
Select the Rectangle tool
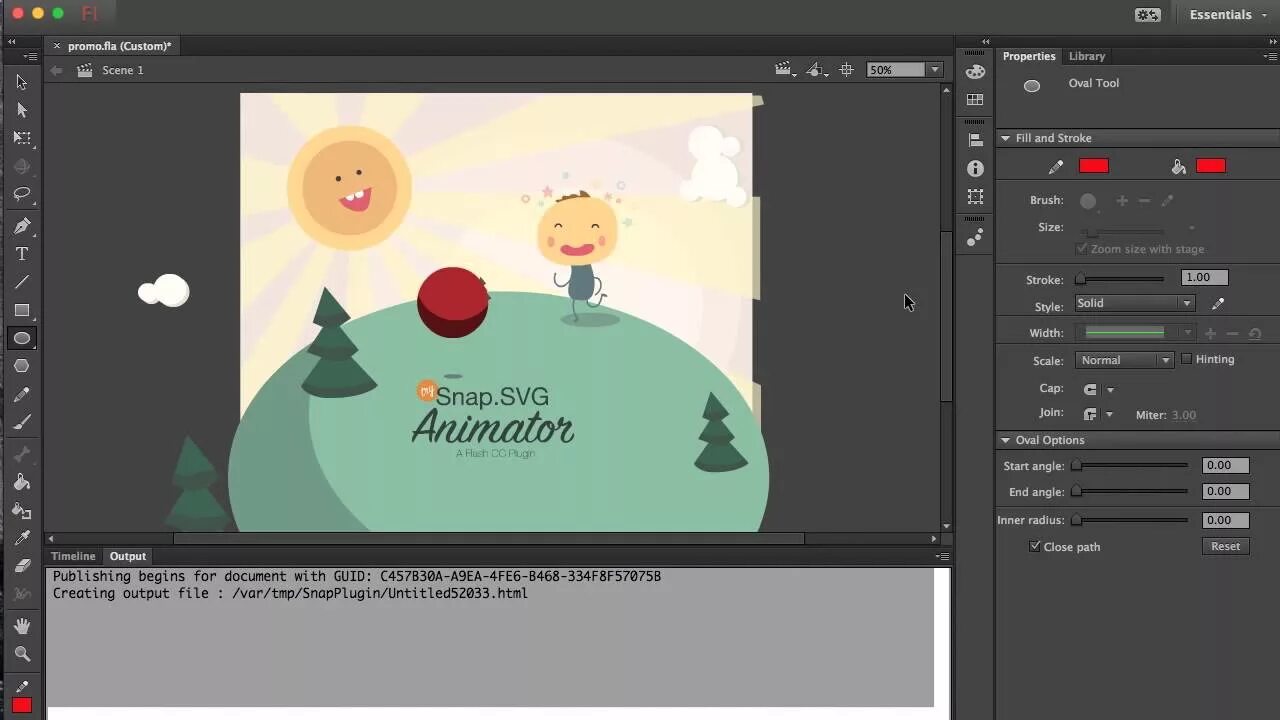point(22,310)
